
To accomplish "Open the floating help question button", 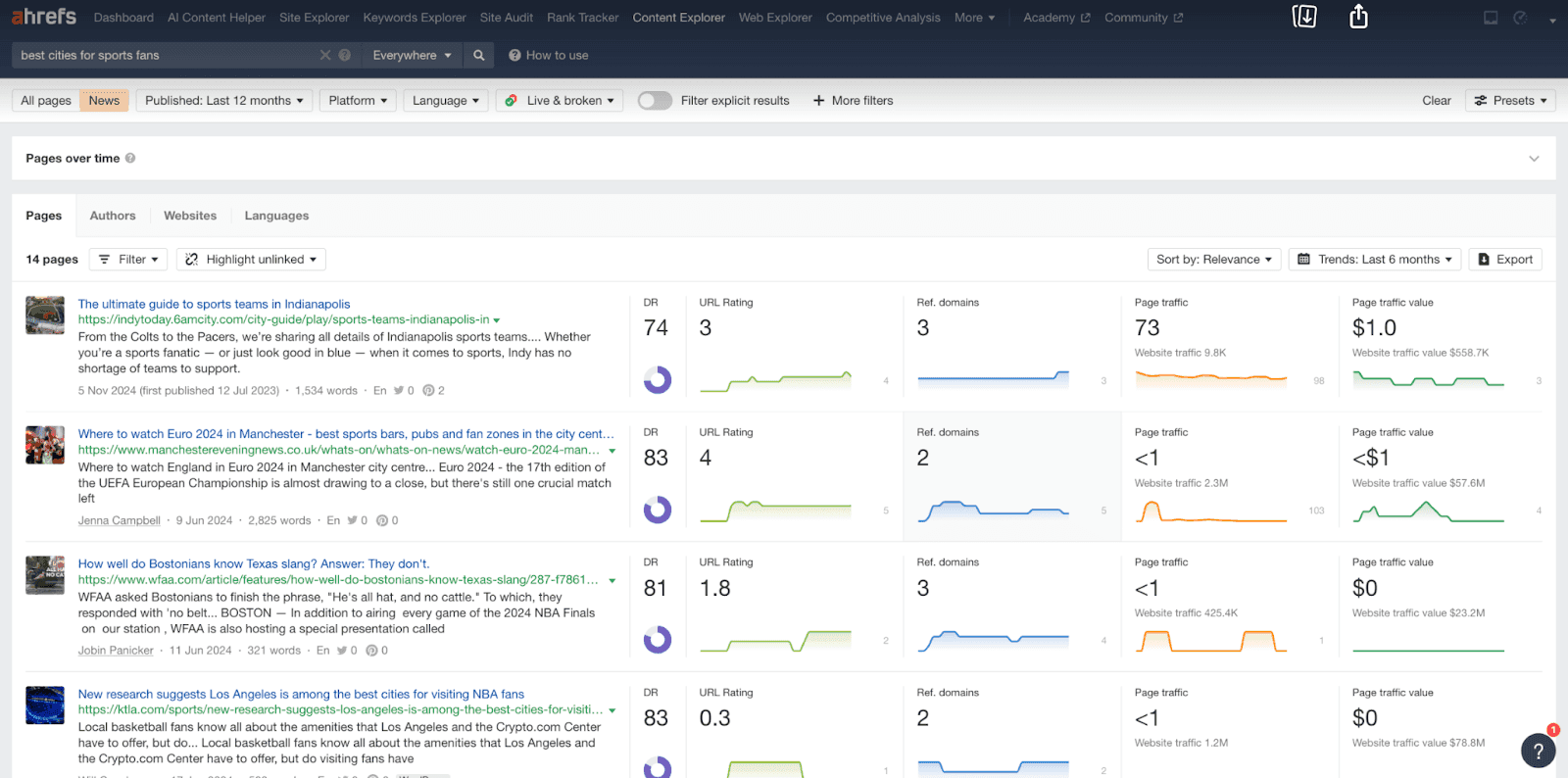I will point(1539,751).
